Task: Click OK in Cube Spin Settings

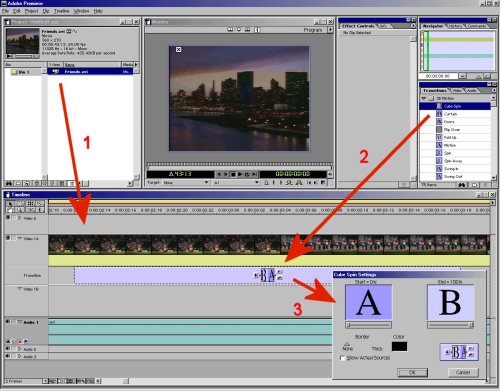Action: click(412, 372)
